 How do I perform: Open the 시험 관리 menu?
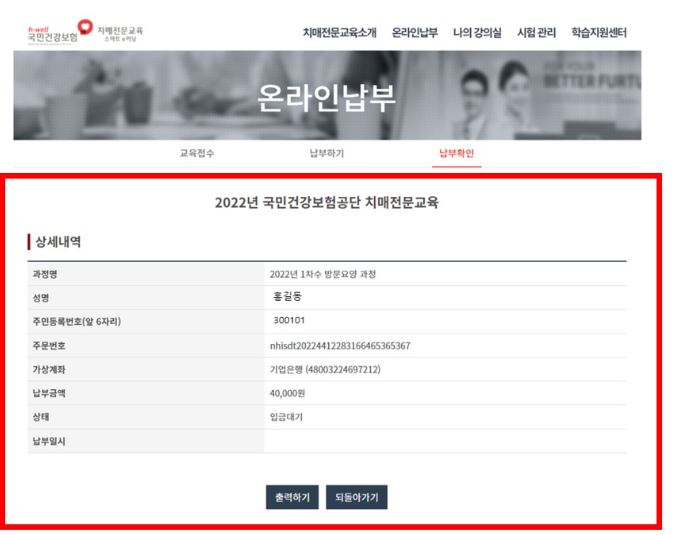click(x=536, y=32)
